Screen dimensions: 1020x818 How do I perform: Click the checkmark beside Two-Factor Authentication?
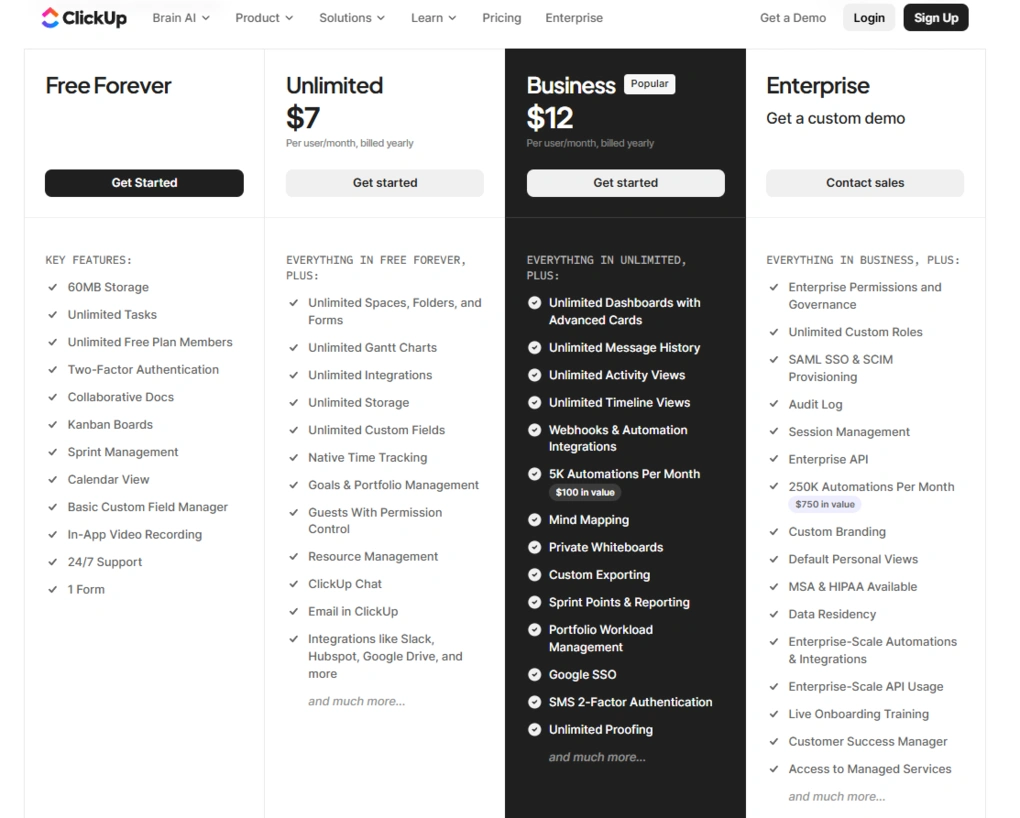click(53, 370)
